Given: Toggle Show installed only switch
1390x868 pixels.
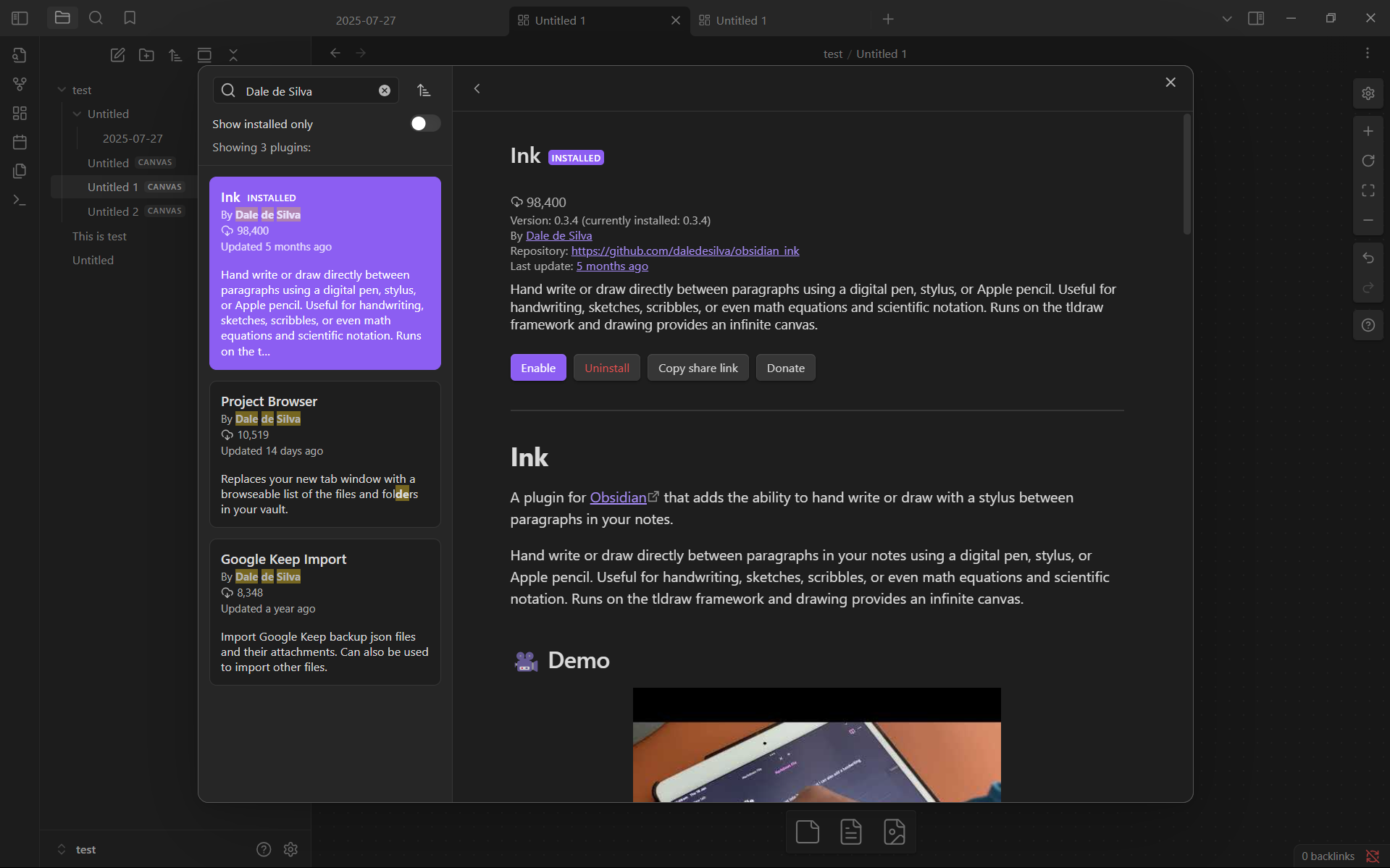Looking at the screenshot, I should (425, 124).
